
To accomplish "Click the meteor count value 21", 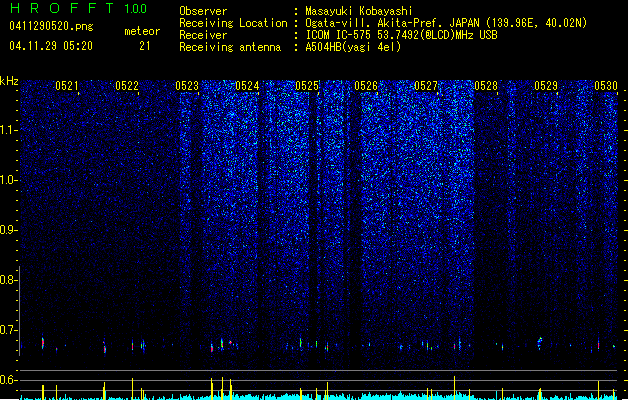I will point(145,46).
